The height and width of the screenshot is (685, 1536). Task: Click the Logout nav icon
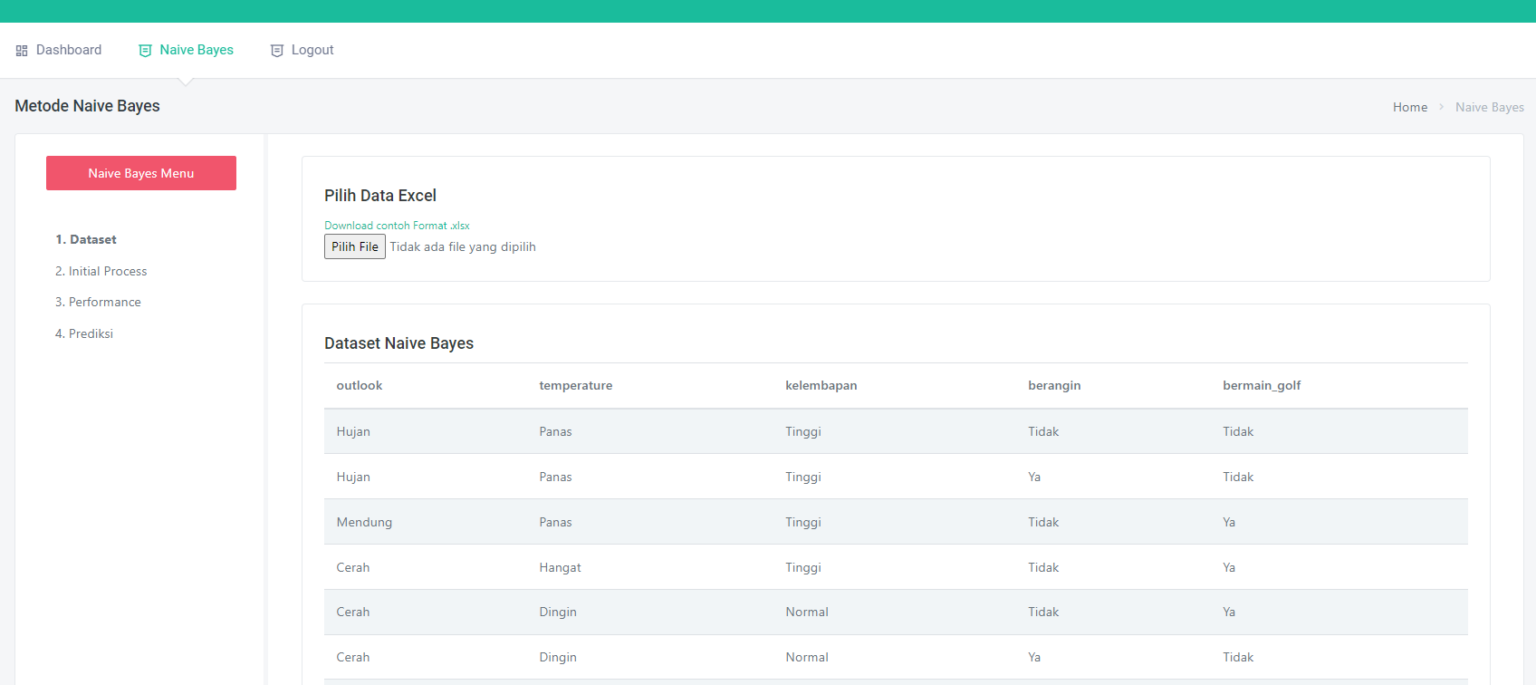point(277,50)
